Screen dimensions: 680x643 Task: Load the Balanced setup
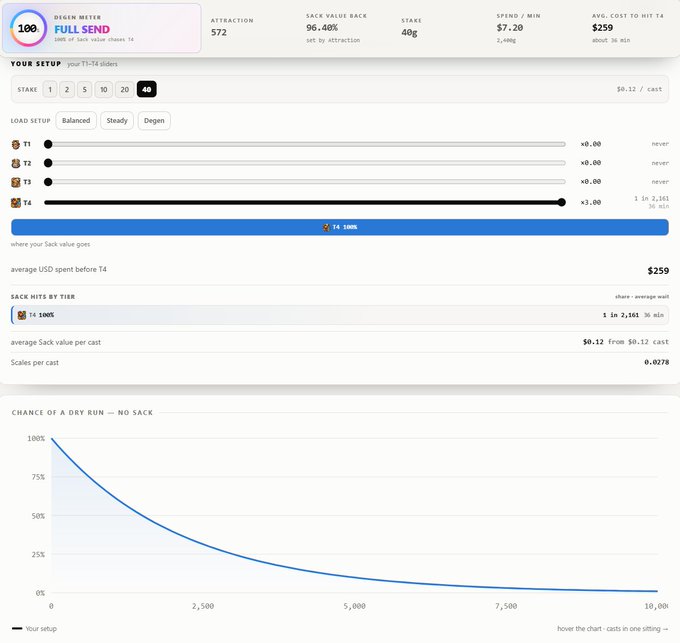click(76, 121)
